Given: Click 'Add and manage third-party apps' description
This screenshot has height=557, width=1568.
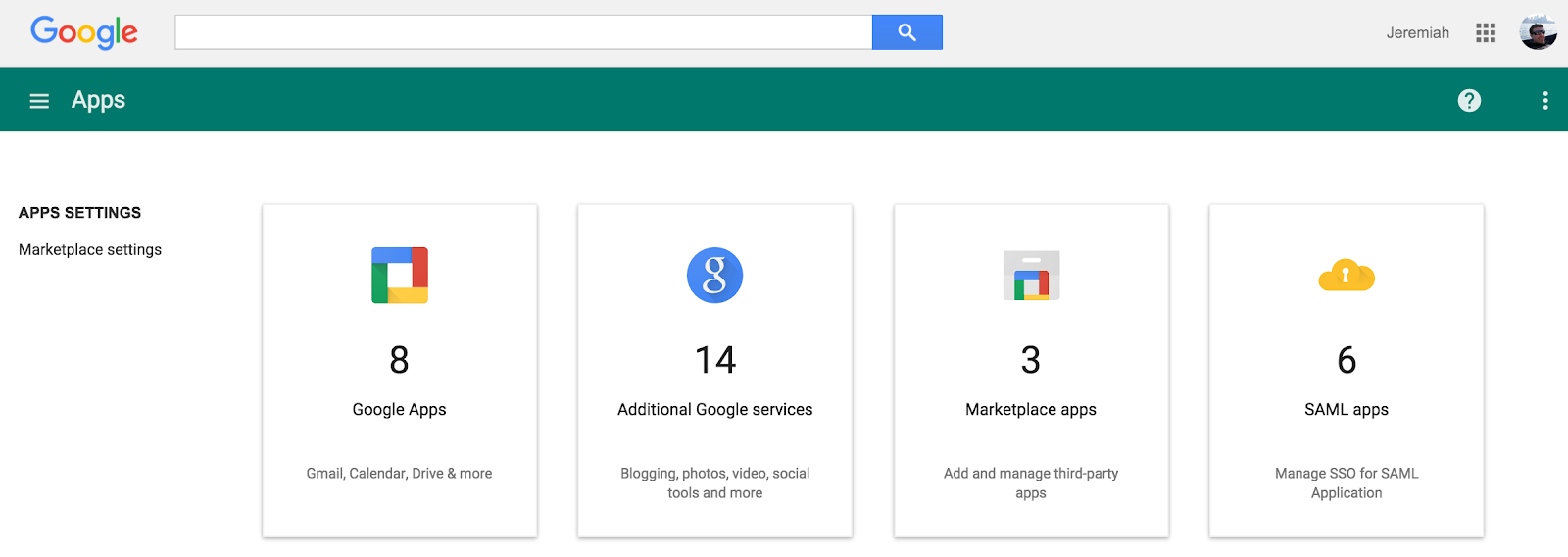Looking at the screenshot, I should click(1031, 483).
